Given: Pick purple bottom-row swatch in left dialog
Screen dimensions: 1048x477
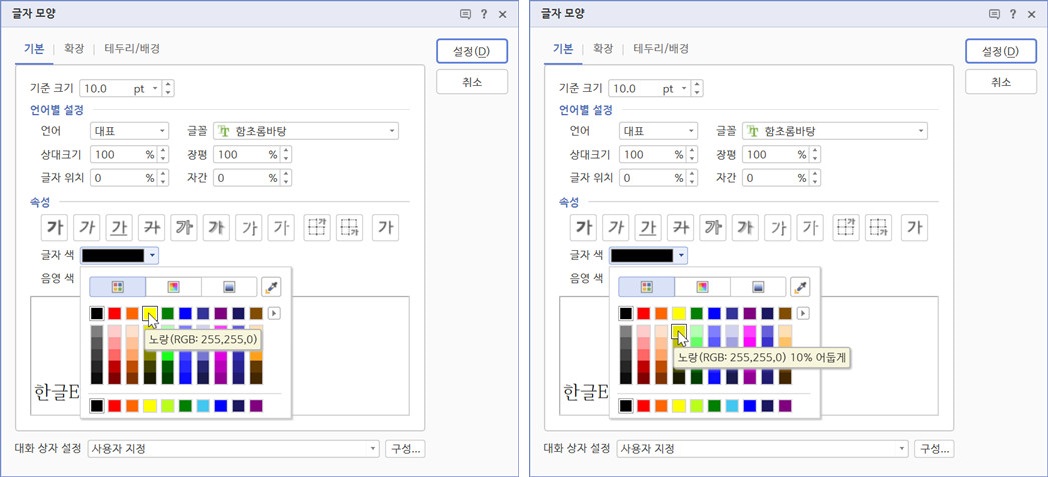Looking at the screenshot, I should [x=256, y=406].
